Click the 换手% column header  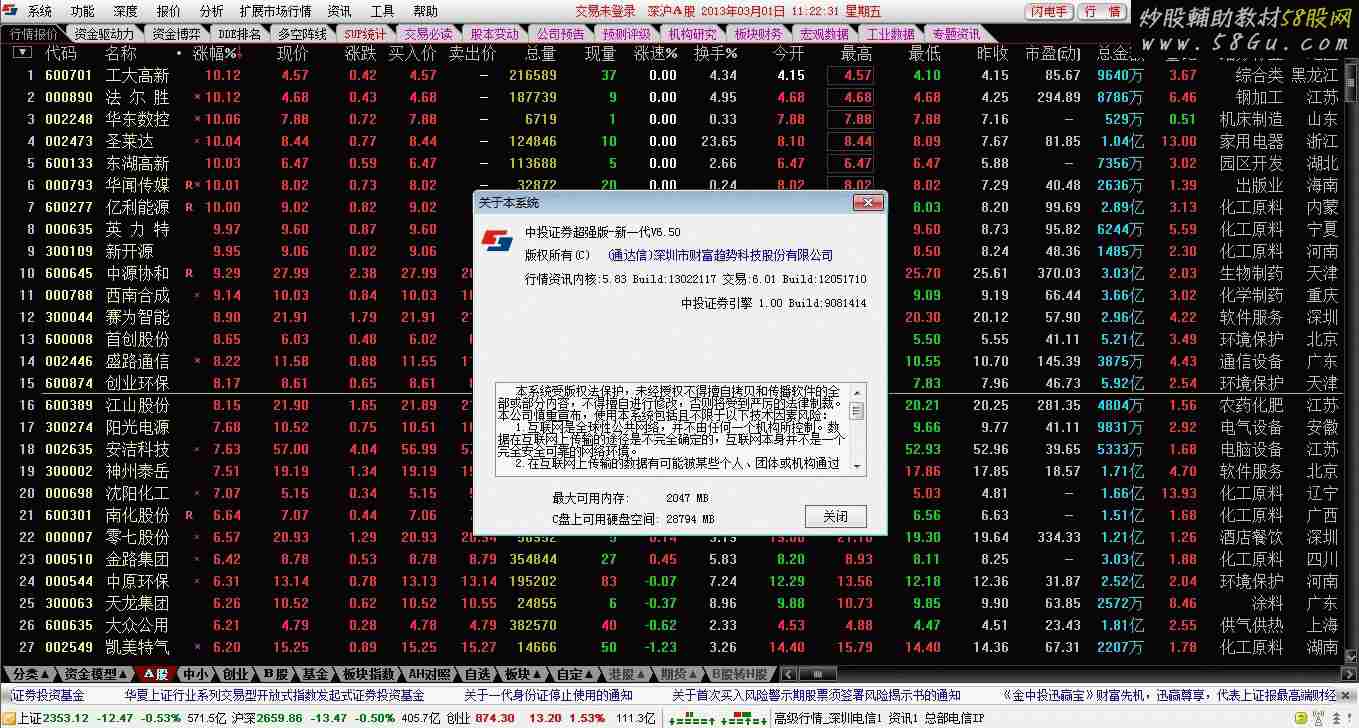click(x=716, y=53)
